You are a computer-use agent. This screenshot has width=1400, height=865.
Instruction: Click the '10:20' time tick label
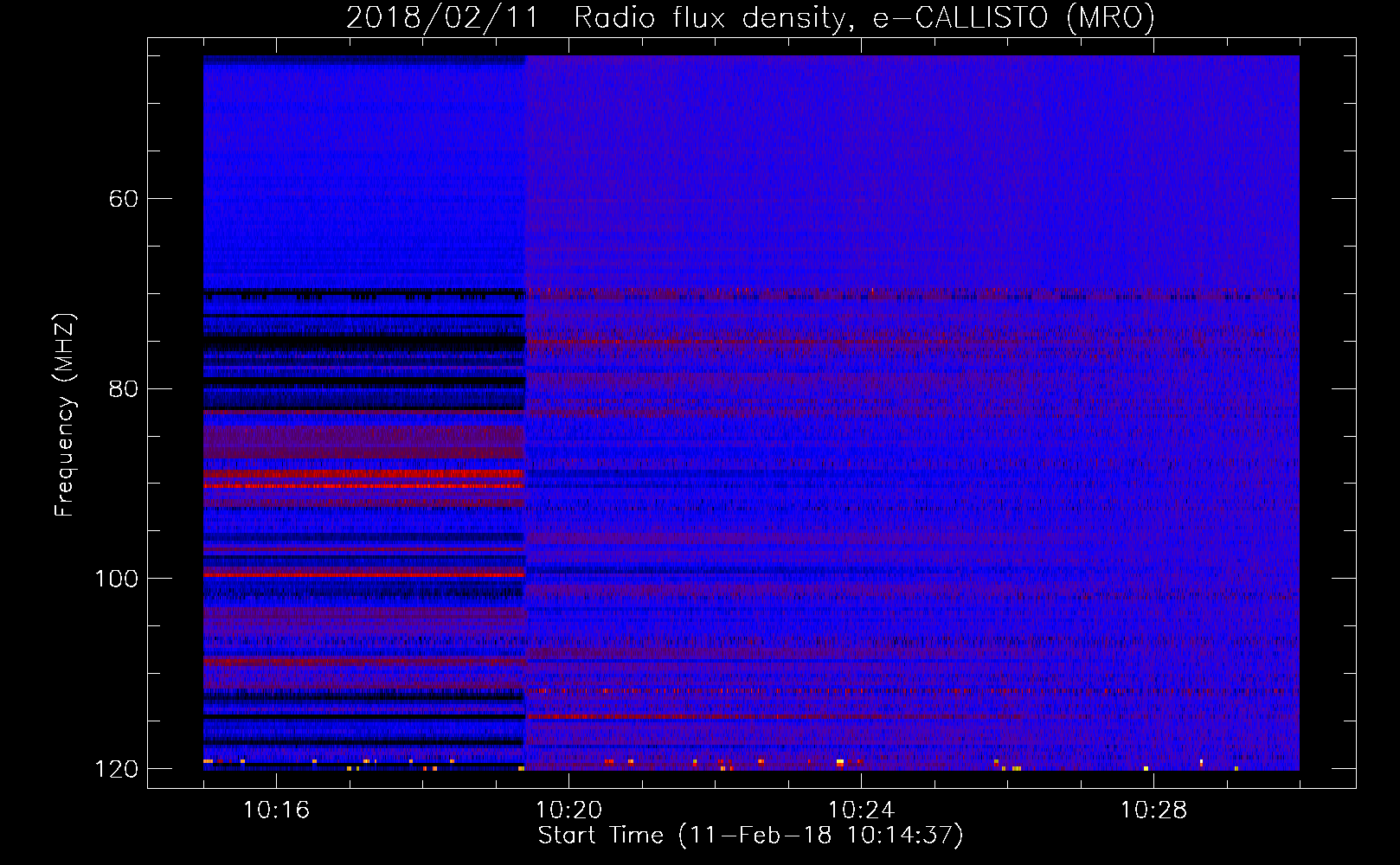(568, 811)
